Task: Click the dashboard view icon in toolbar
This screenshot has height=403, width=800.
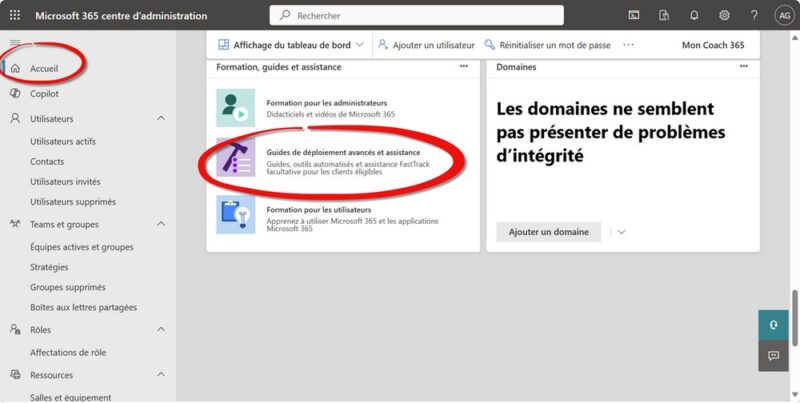Action: [223, 45]
